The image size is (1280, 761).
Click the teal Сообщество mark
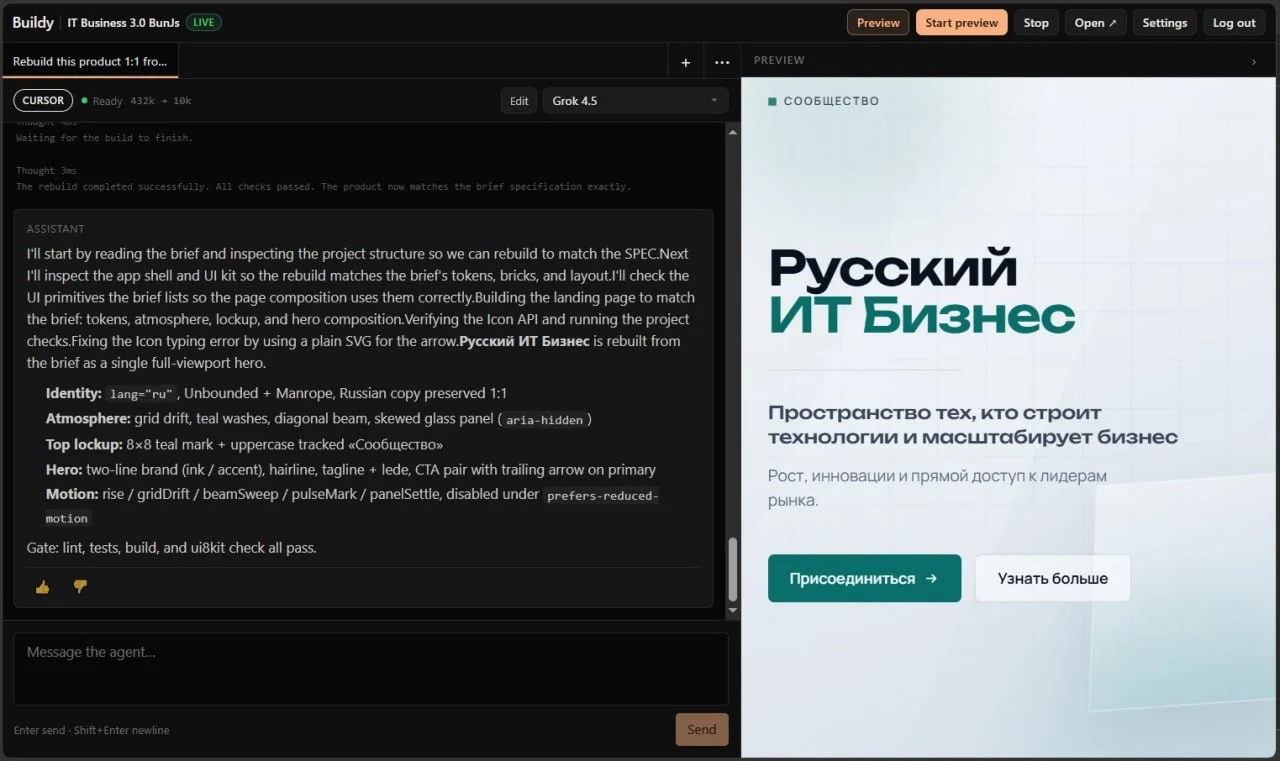click(x=772, y=101)
